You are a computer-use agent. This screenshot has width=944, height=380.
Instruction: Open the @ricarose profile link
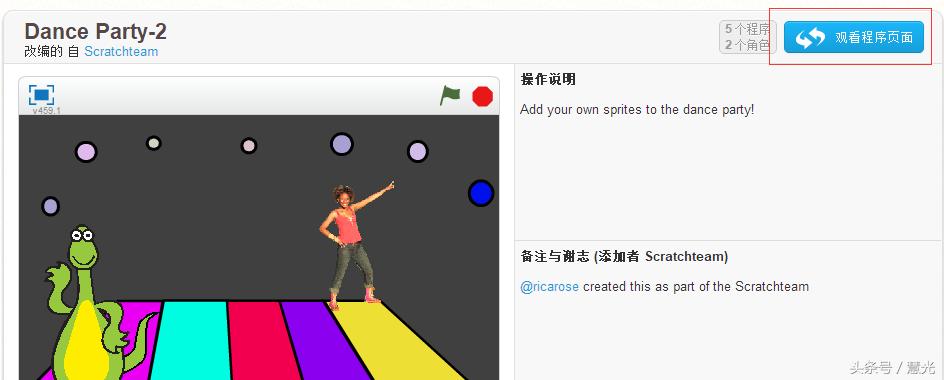tap(549, 287)
